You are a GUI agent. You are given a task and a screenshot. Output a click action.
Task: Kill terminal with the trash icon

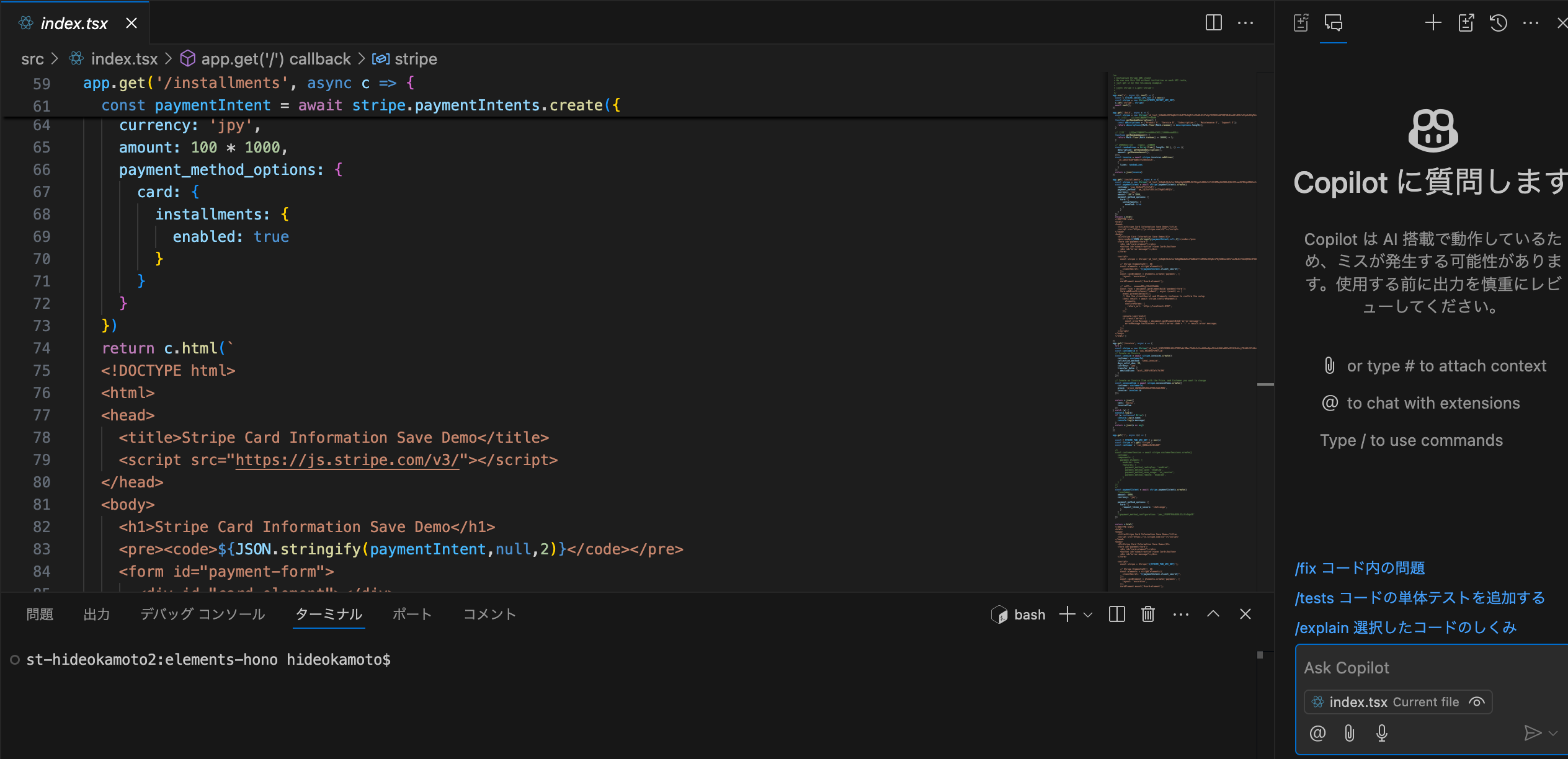[1148, 614]
